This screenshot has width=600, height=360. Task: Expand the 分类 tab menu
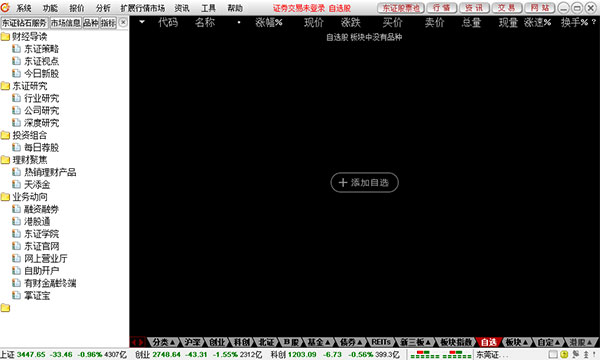[173, 342]
